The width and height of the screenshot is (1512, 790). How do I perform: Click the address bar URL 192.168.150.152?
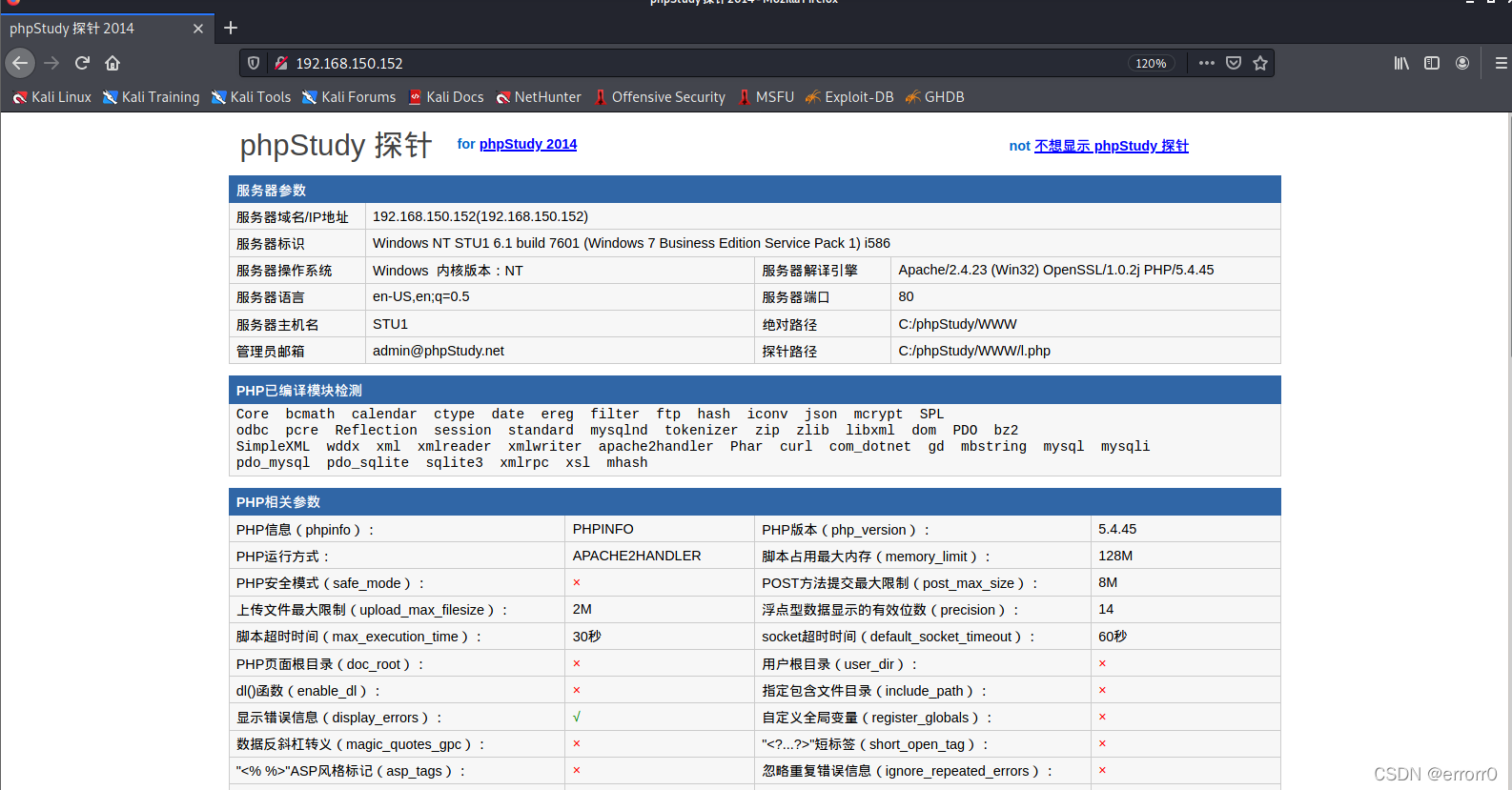(349, 63)
